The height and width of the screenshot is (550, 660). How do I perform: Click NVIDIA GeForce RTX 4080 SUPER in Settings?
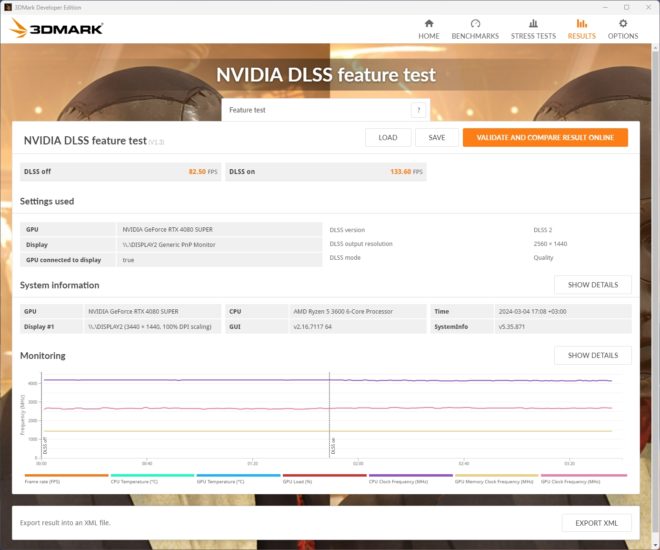click(168, 229)
